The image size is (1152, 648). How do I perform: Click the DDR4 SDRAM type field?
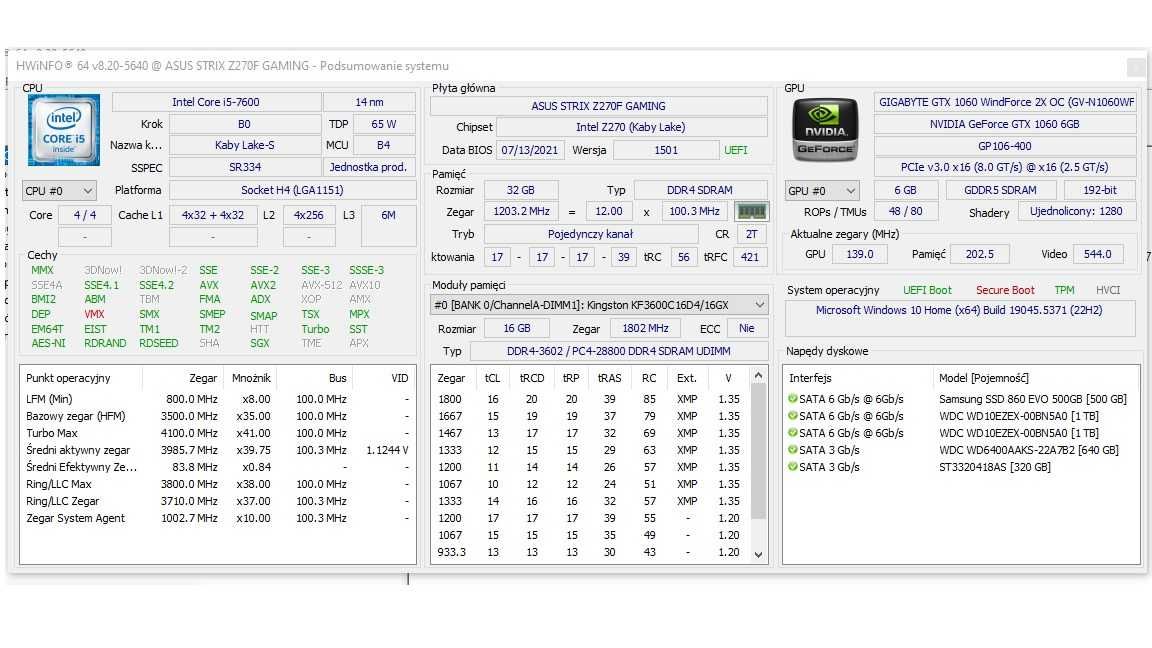700,190
